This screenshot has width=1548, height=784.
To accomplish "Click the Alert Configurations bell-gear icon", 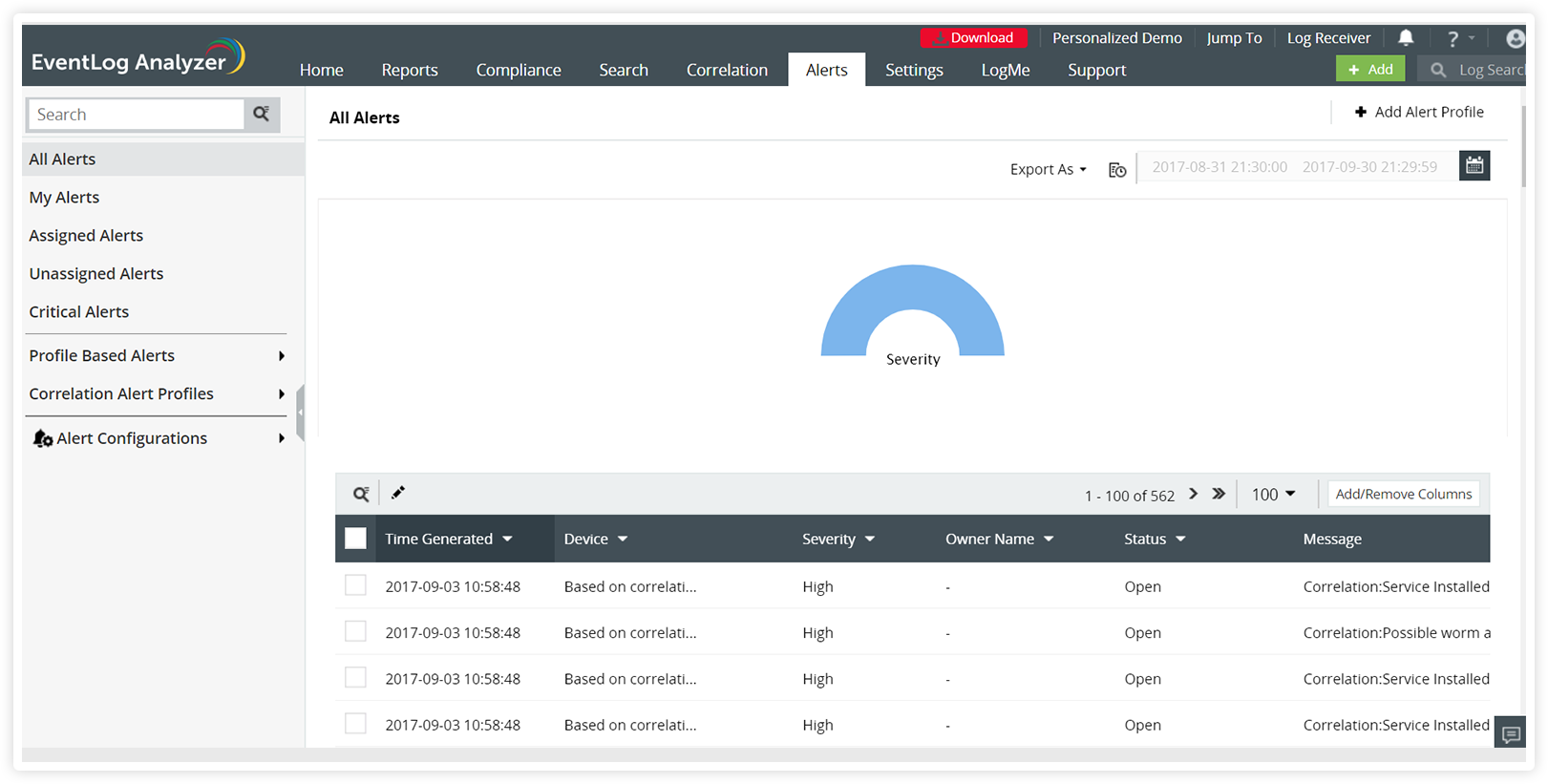I will tap(42, 438).
